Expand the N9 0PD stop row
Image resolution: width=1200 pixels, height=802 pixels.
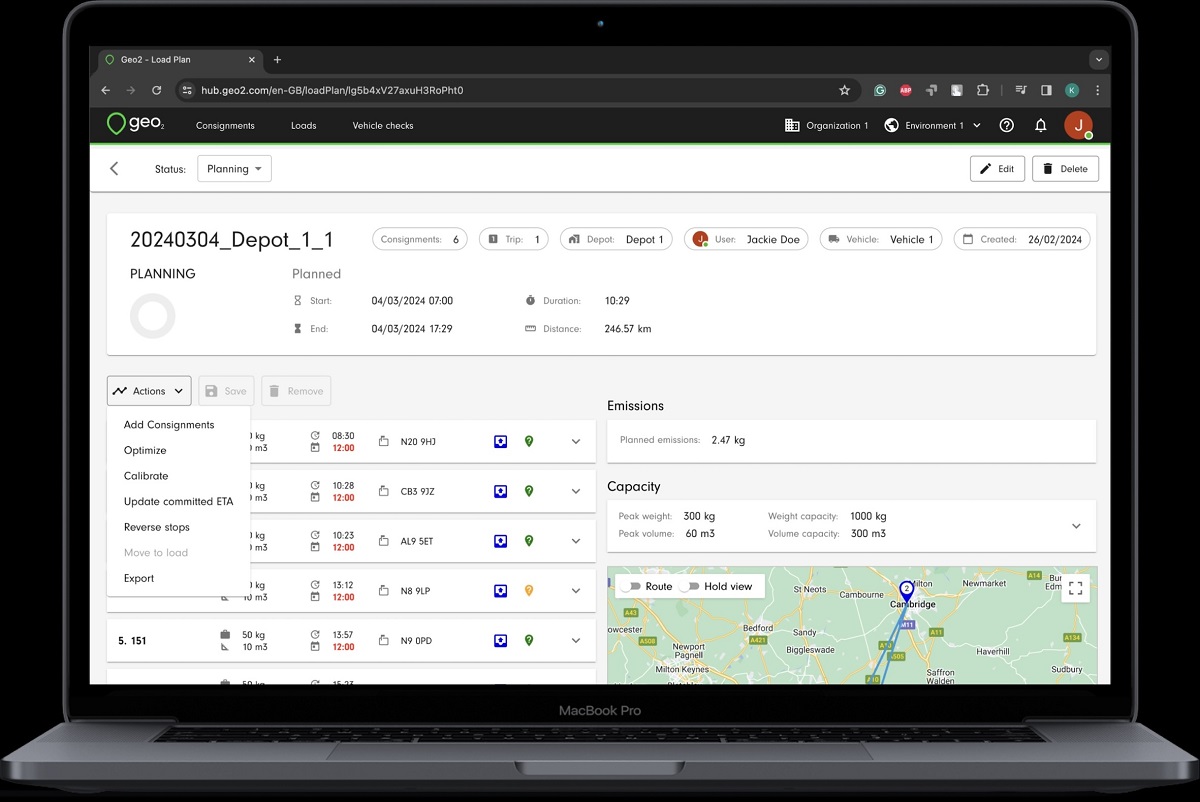576,641
